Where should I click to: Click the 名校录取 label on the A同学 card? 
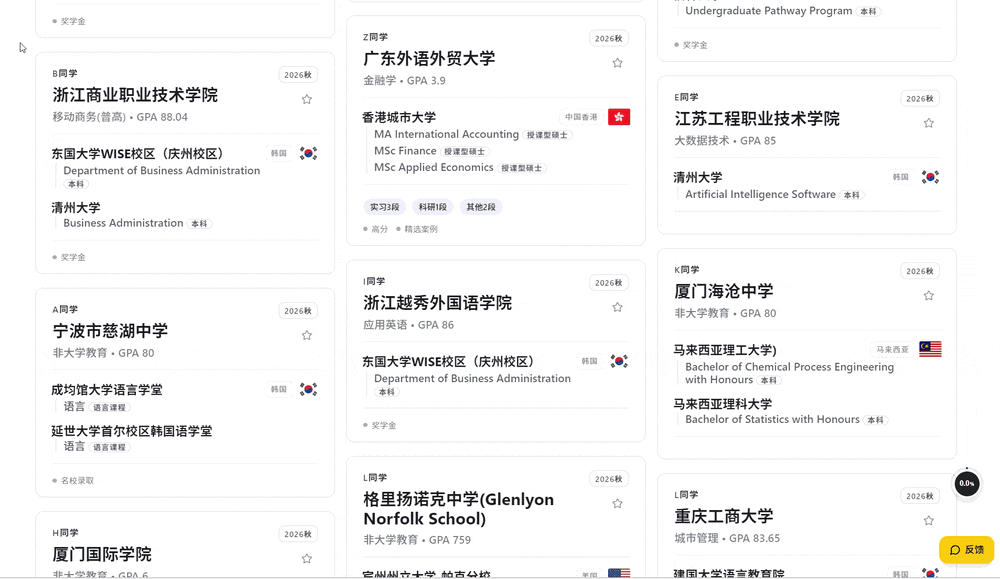coord(77,481)
